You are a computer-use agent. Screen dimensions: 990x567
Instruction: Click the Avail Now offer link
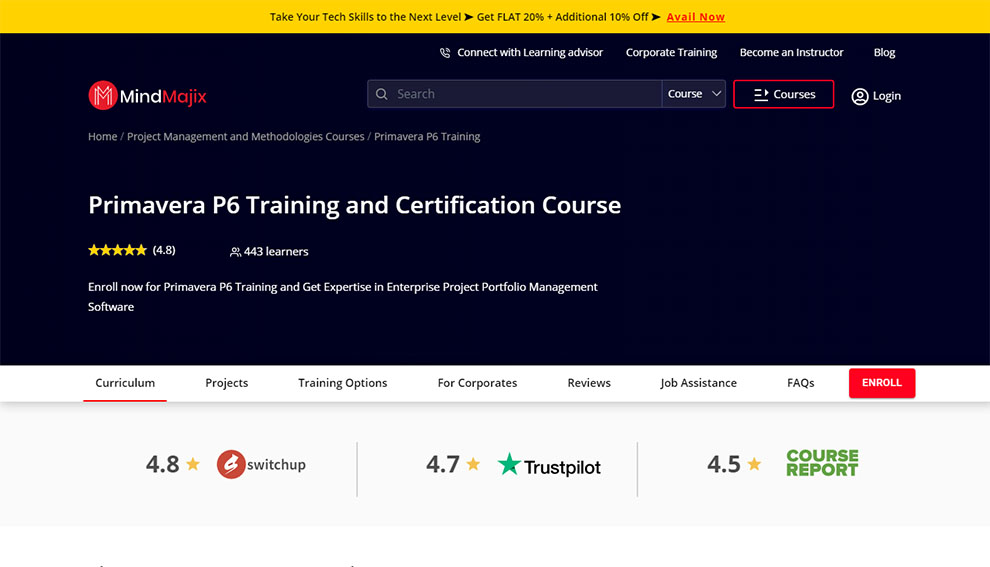pyautogui.click(x=696, y=17)
